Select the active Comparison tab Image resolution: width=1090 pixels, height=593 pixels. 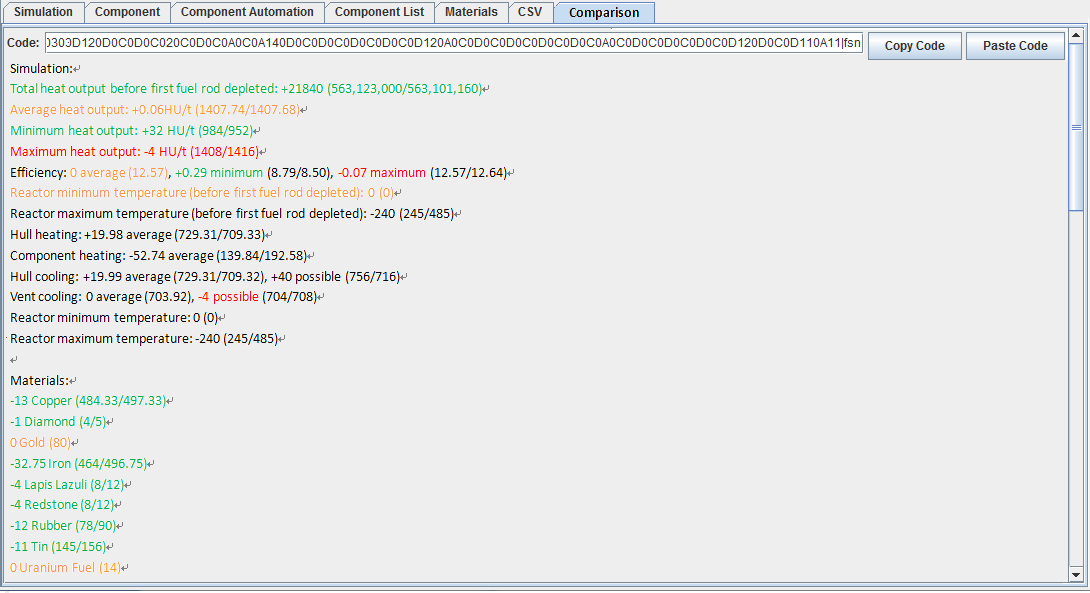pos(603,13)
